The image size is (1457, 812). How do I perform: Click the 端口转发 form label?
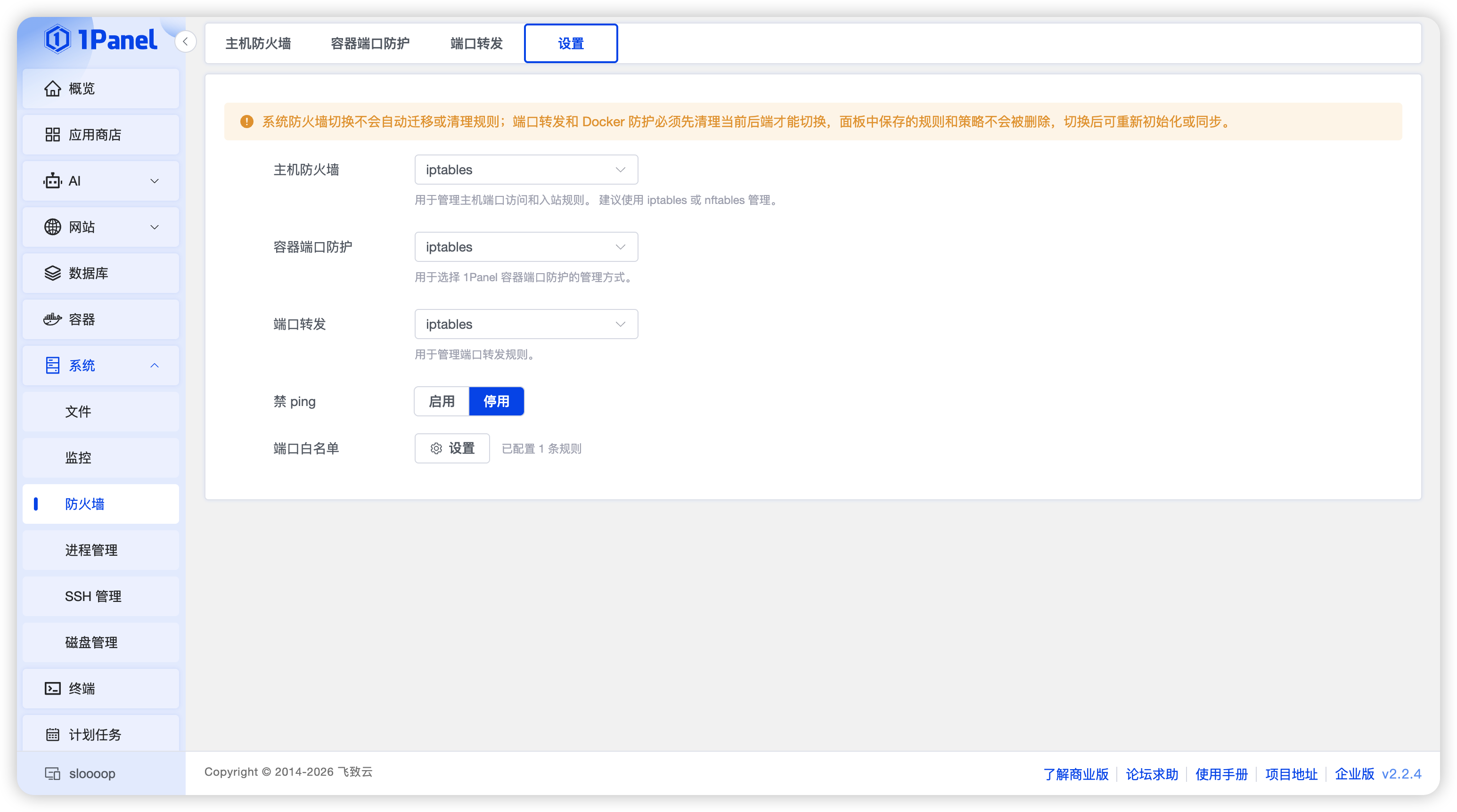tap(300, 324)
